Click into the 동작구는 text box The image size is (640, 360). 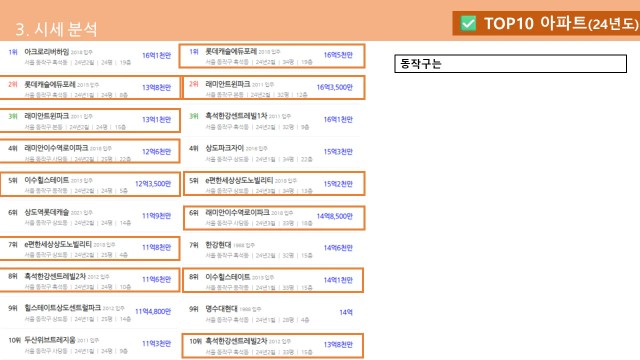(510, 64)
